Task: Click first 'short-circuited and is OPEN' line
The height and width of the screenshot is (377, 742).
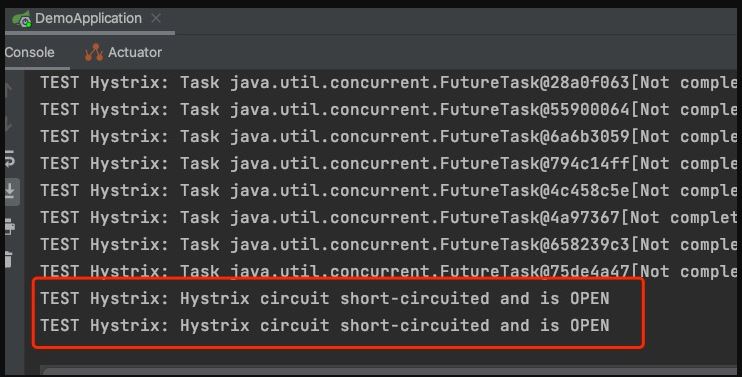Action: click(325, 298)
